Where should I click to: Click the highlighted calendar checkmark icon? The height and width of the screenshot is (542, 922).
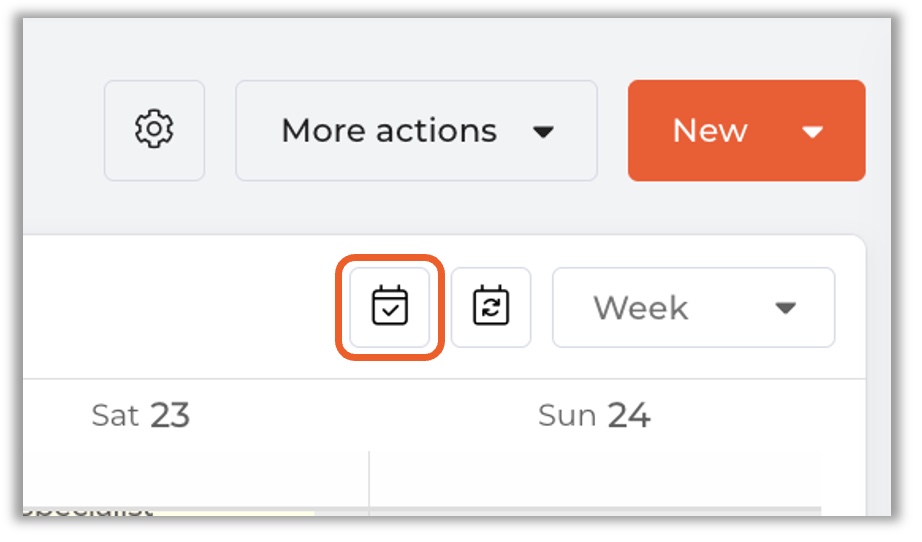point(390,307)
